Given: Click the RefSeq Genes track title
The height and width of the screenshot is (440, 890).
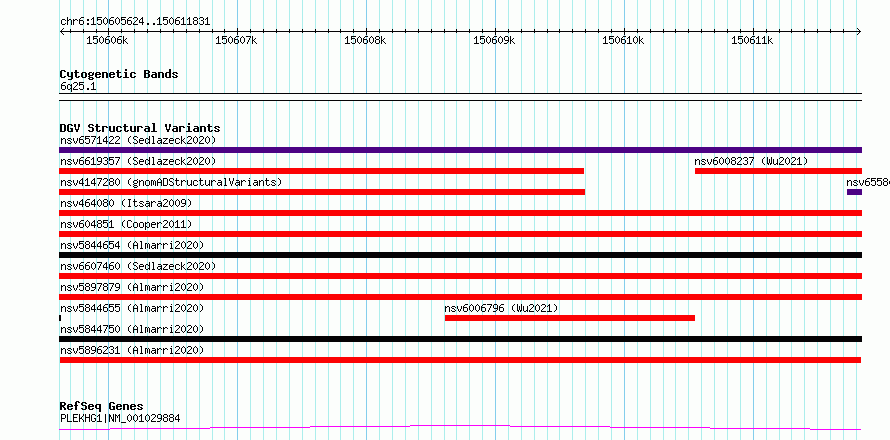Looking at the screenshot, I should (x=101, y=407).
